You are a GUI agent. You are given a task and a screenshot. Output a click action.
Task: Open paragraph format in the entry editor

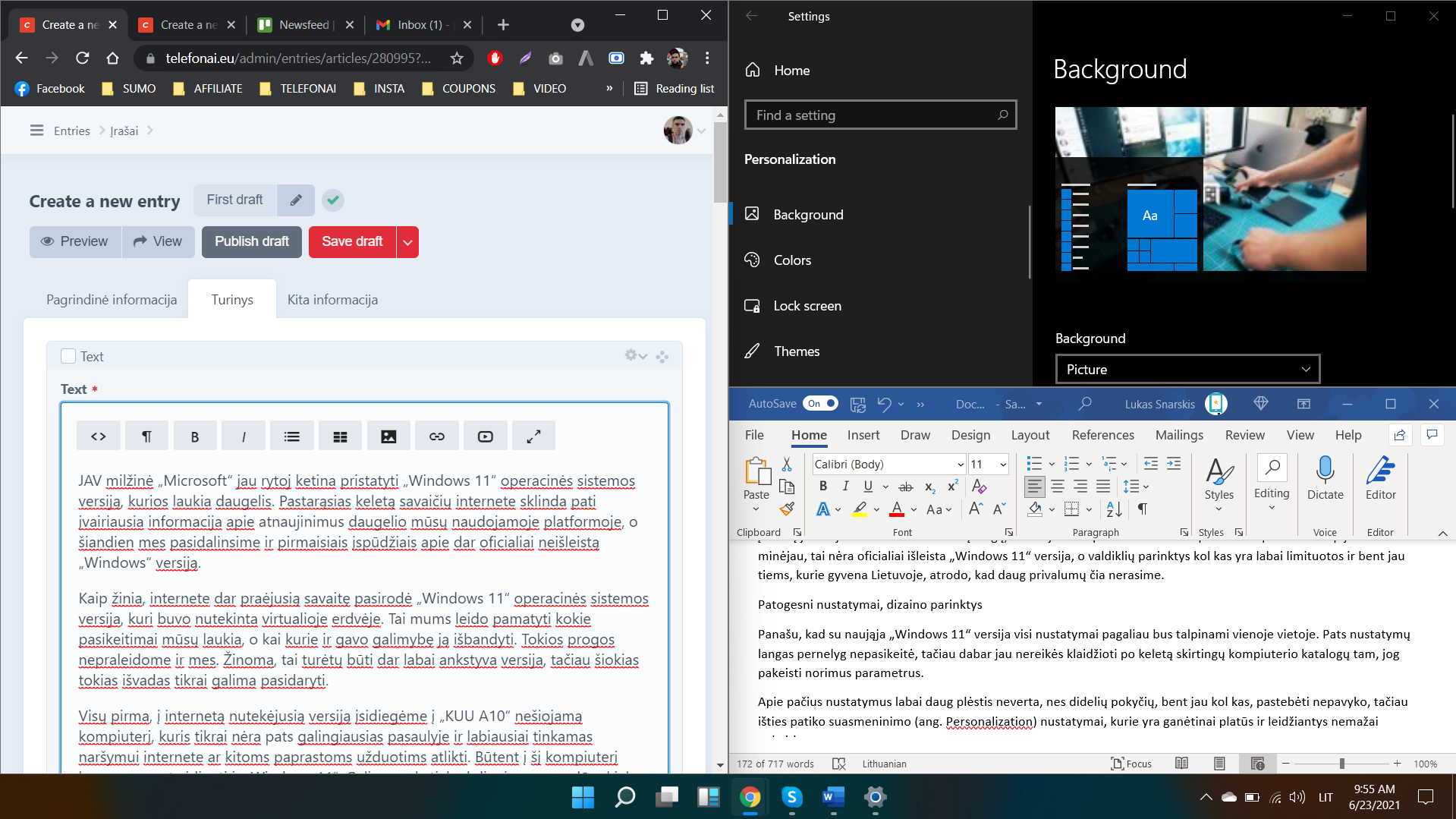click(x=147, y=436)
